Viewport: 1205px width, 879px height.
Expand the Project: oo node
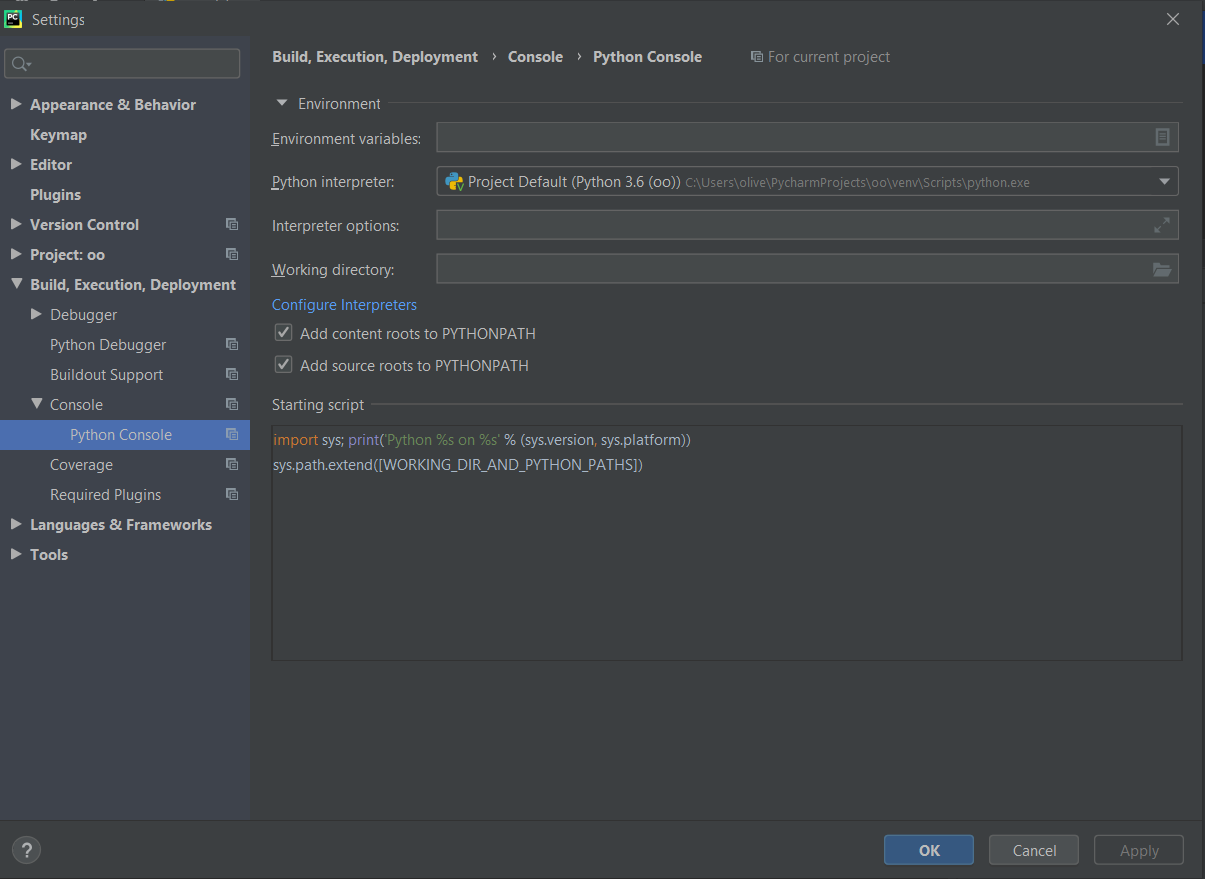tap(16, 254)
